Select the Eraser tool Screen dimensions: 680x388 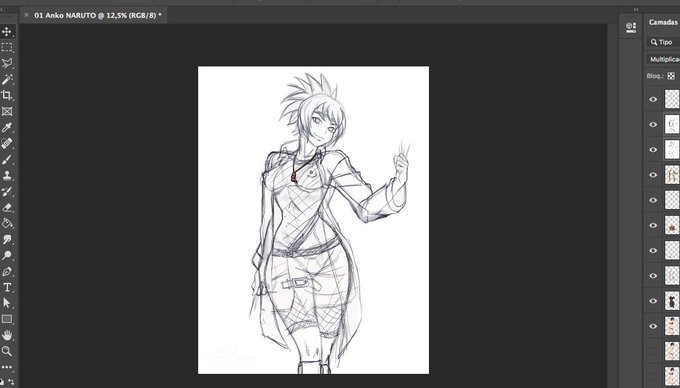(x=7, y=208)
